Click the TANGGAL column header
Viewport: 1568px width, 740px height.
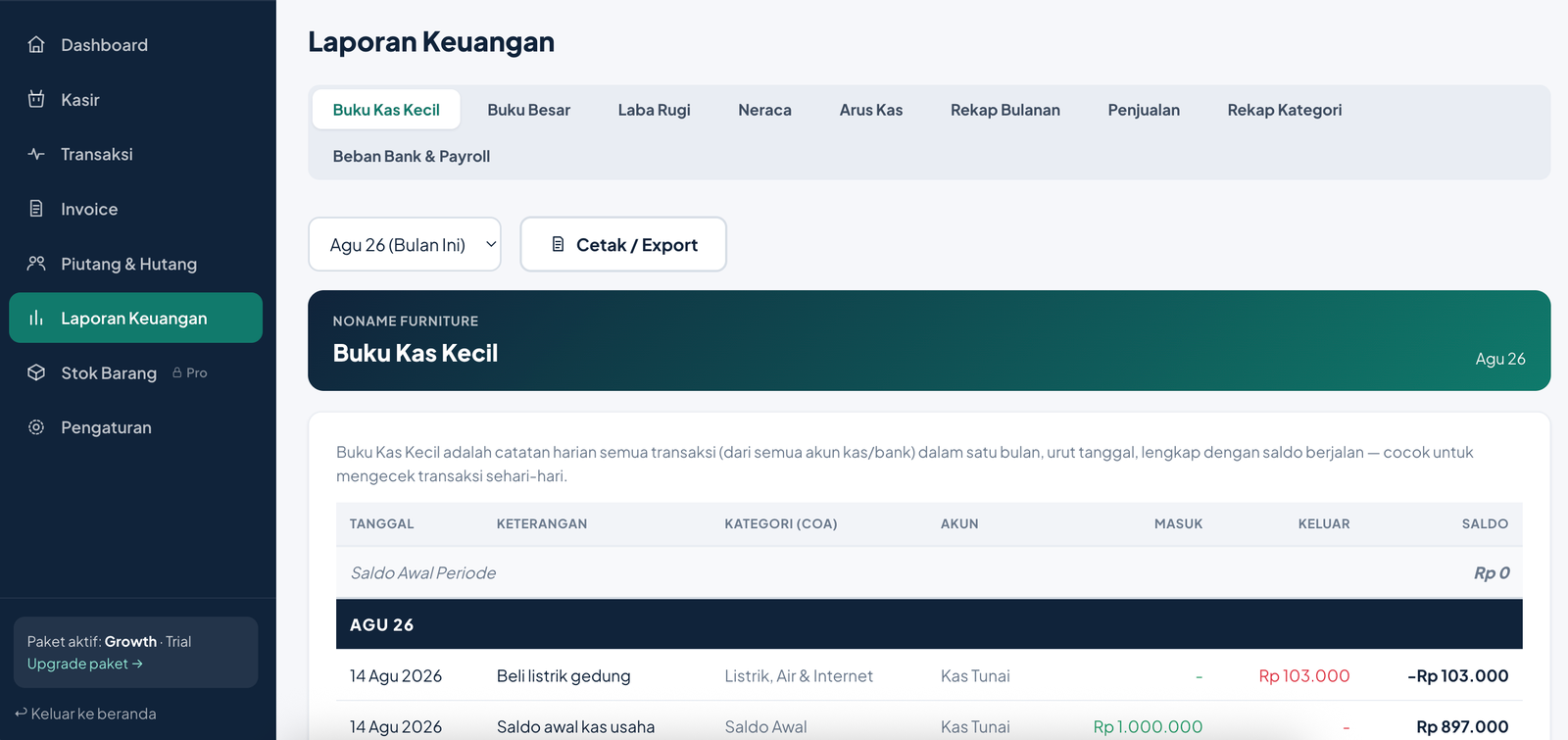coord(381,523)
